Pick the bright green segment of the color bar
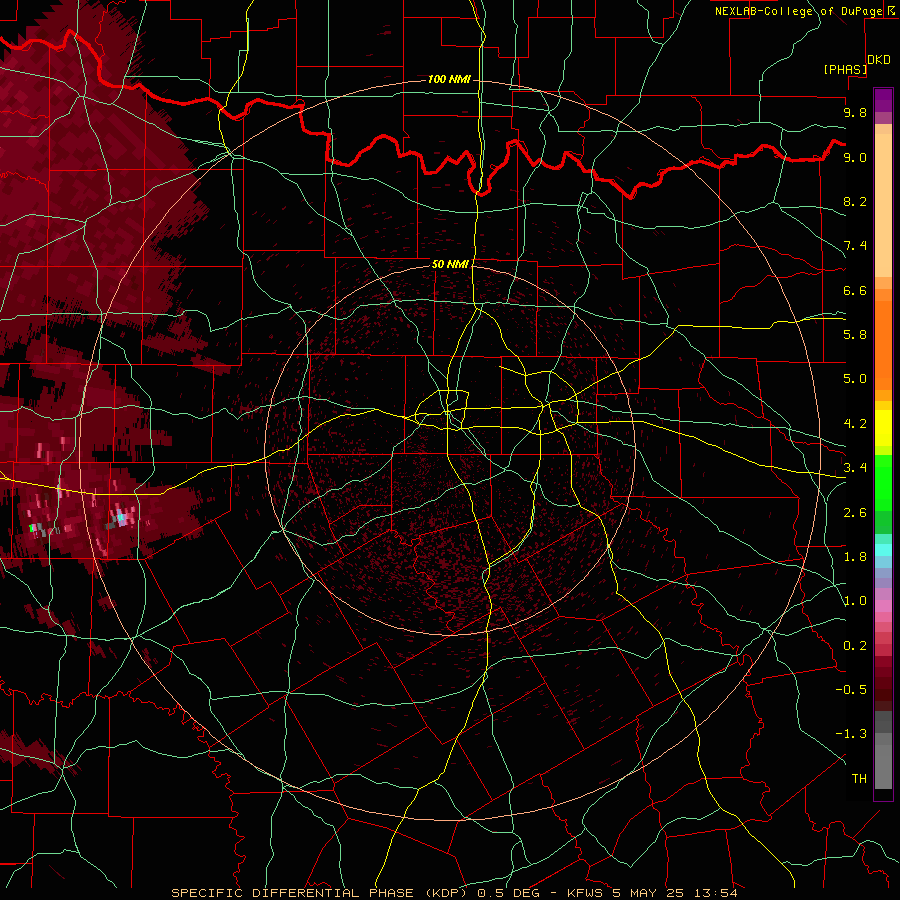Viewport: 900px width, 900px height. point(883,483)
